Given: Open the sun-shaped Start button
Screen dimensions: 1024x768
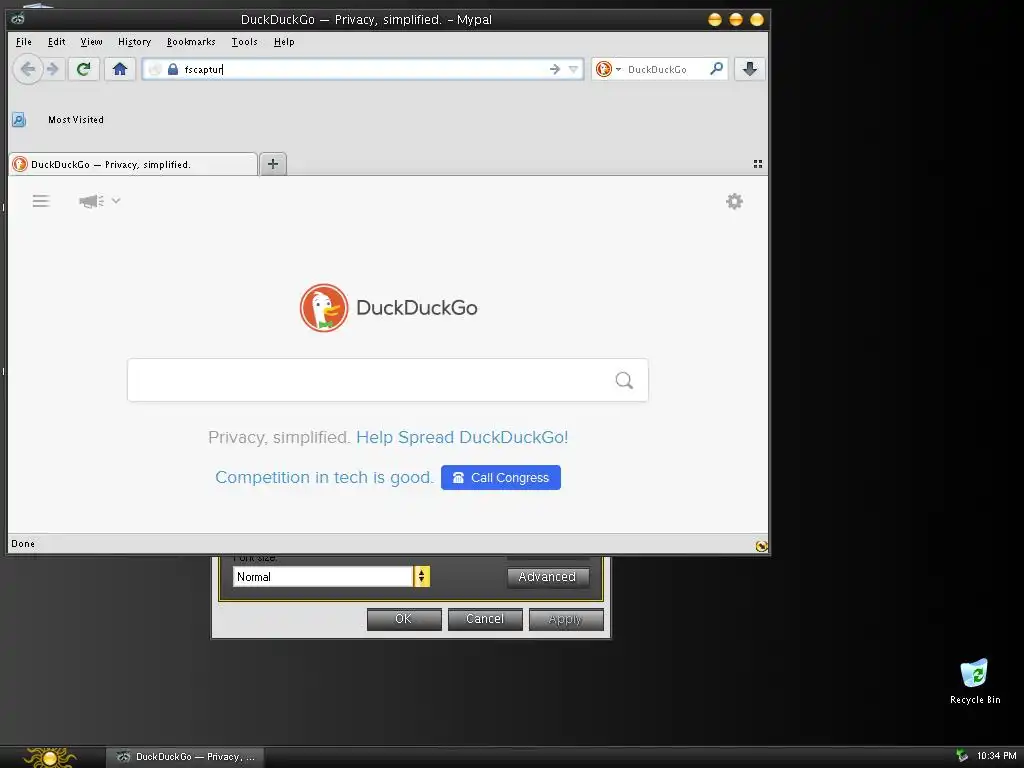Looking at the screenshot, I should point(50,758).
